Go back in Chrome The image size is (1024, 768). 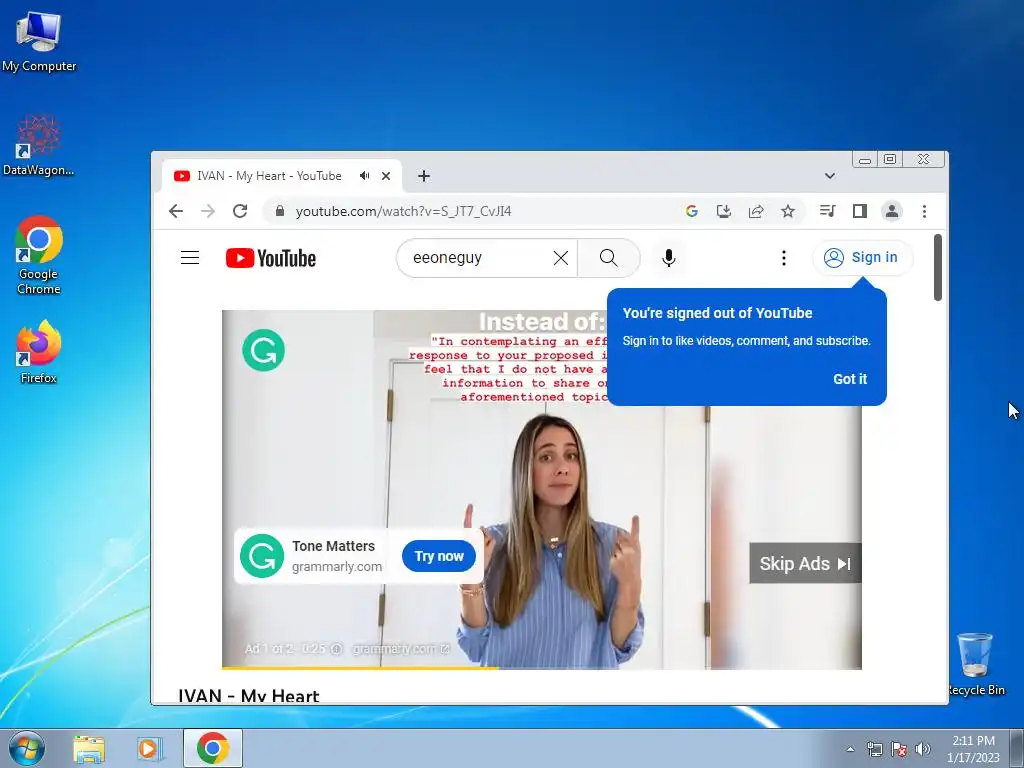pos(176,211)
